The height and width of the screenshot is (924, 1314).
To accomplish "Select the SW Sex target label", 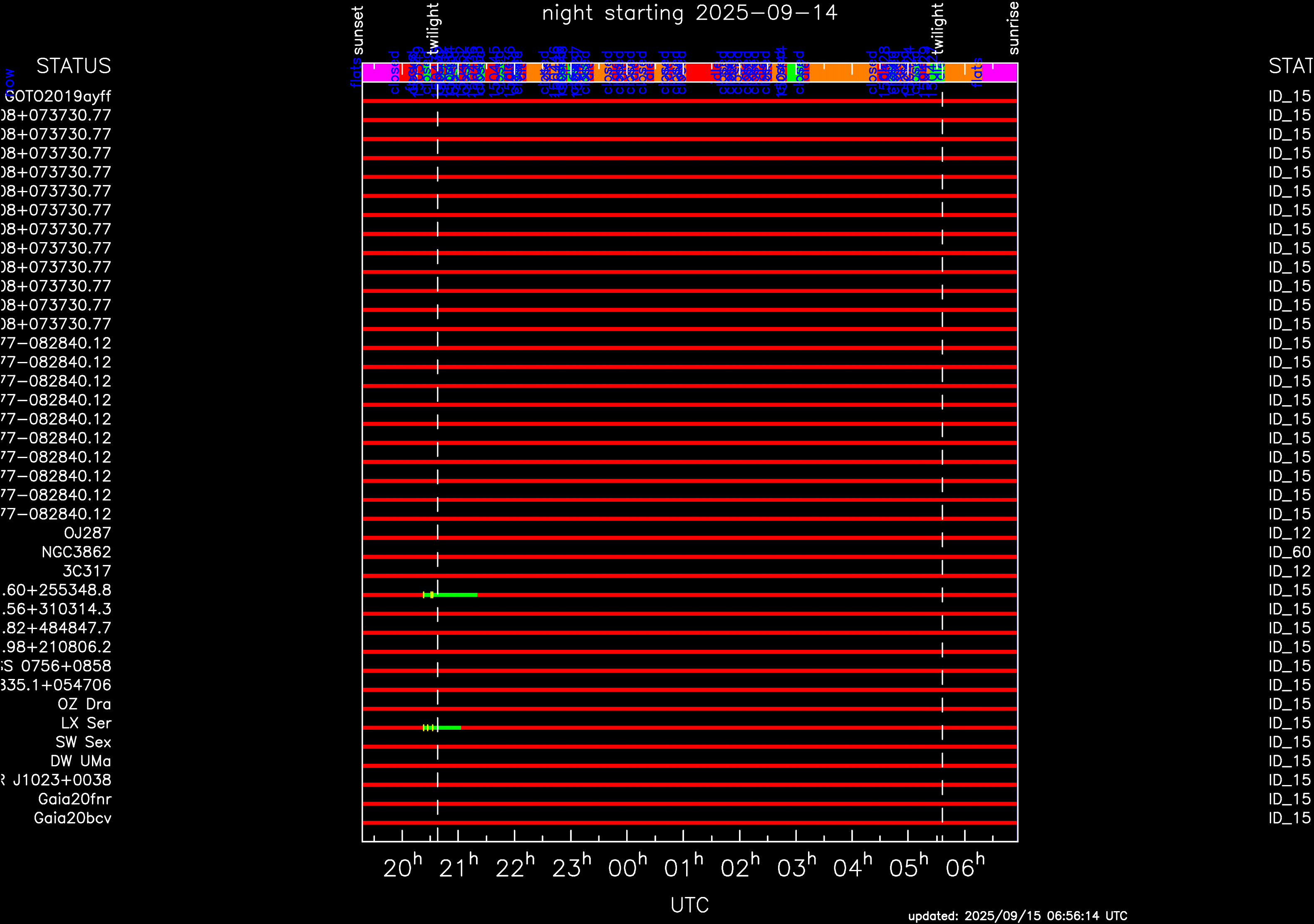I will (x=84, y=742).
